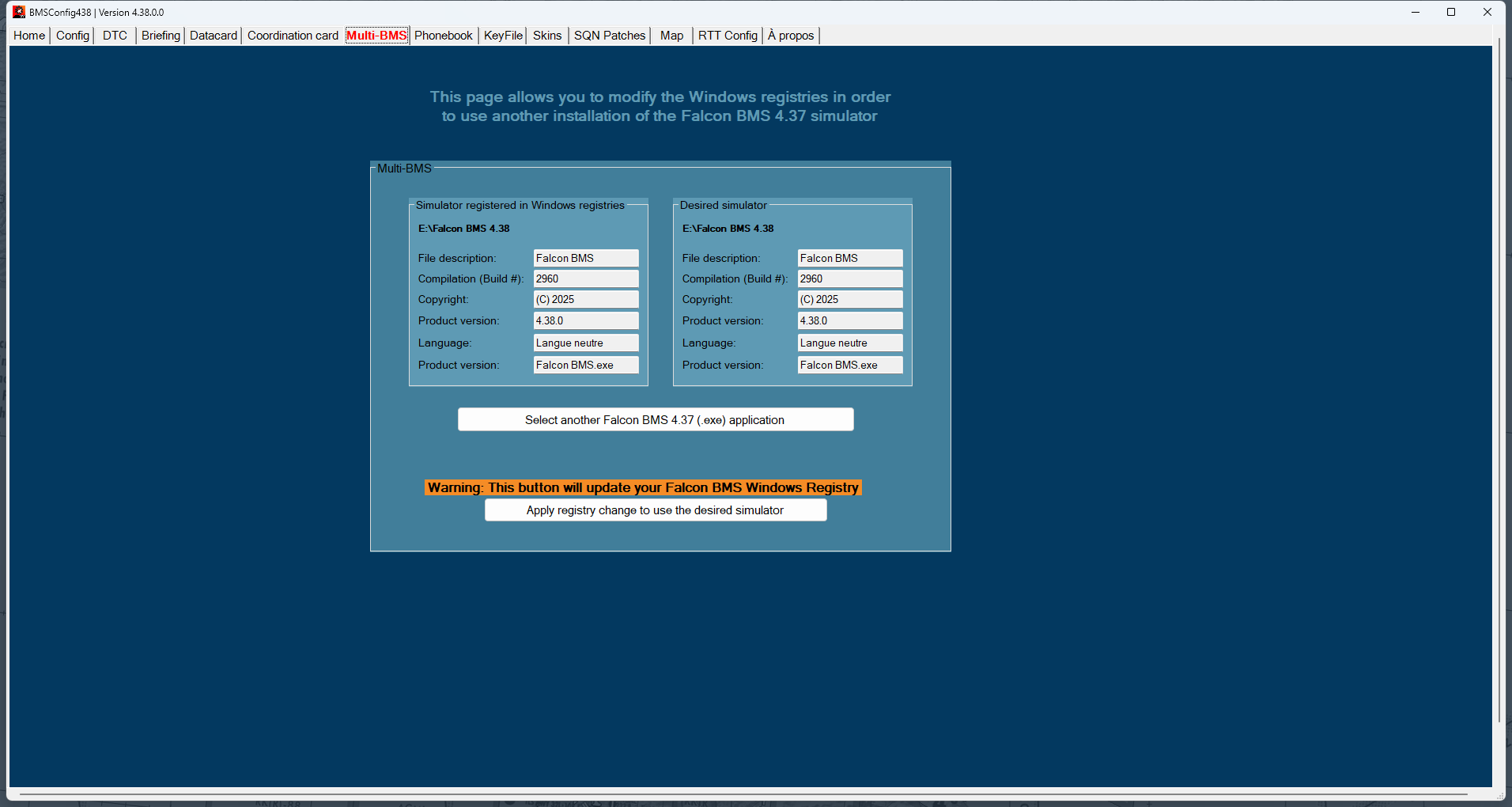Click the vertical scrollbar on right edge

click(x=1499, y=380)
